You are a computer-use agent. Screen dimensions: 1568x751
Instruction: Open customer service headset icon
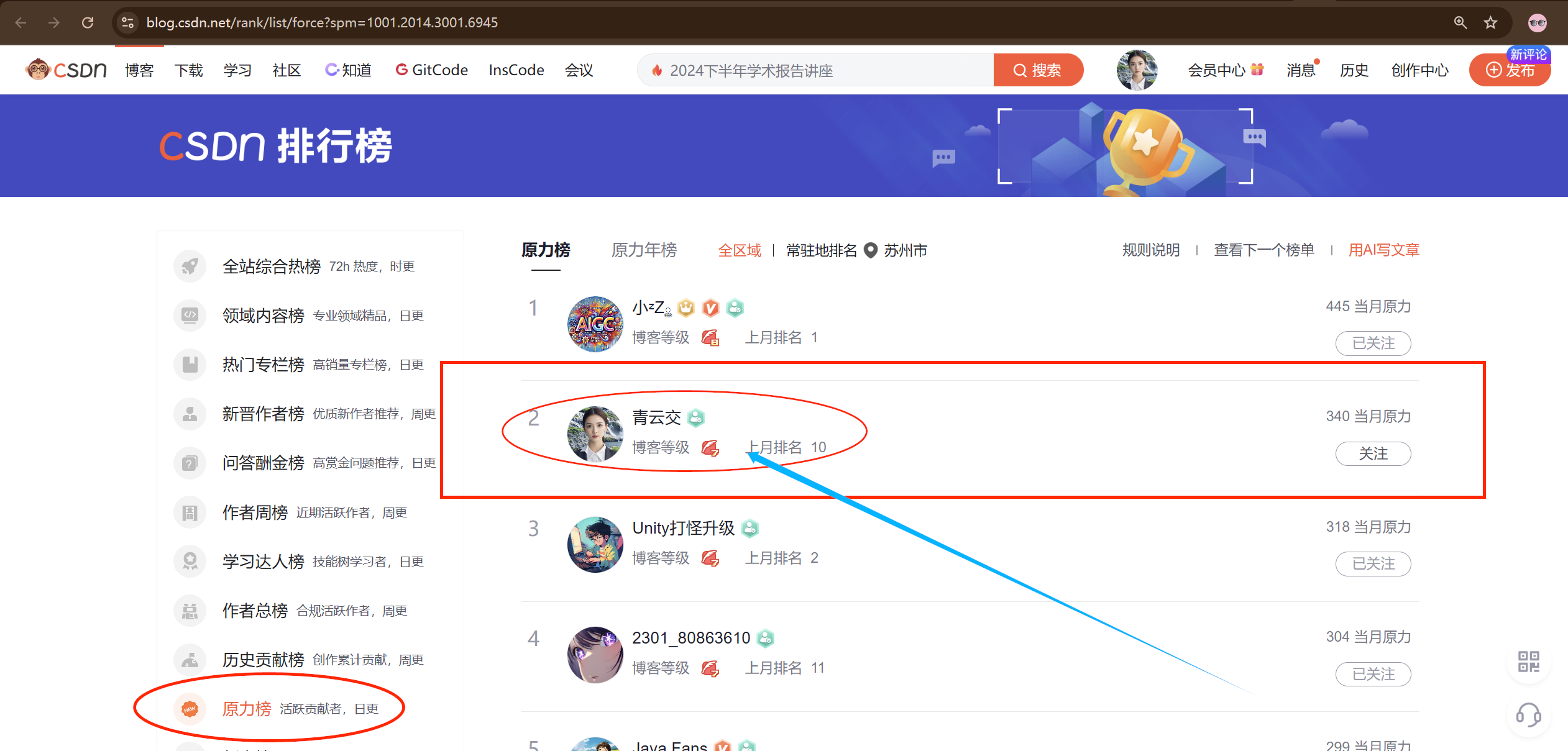coord(1528,715)
